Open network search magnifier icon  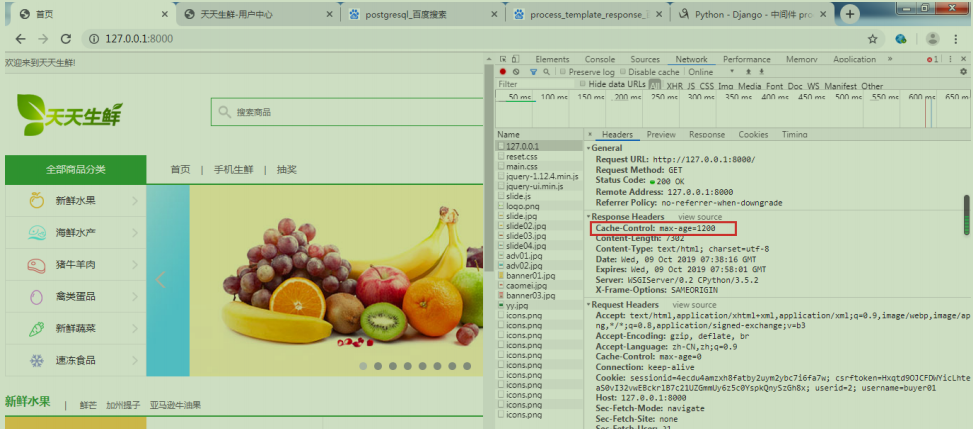[x=546, y=72]
